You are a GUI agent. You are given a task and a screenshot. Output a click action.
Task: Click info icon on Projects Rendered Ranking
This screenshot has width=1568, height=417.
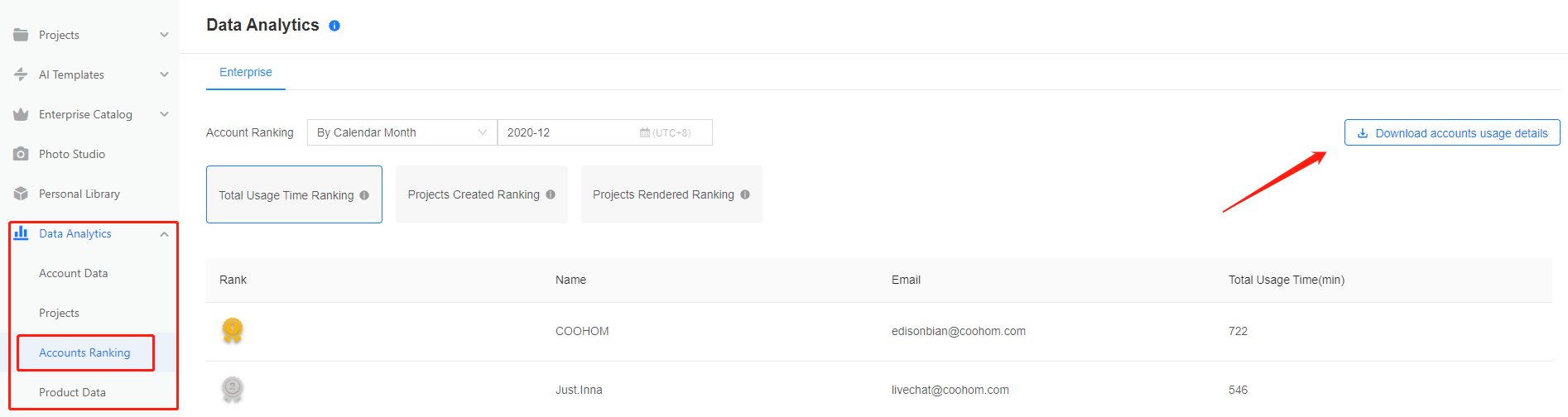(x=745, y=194)
